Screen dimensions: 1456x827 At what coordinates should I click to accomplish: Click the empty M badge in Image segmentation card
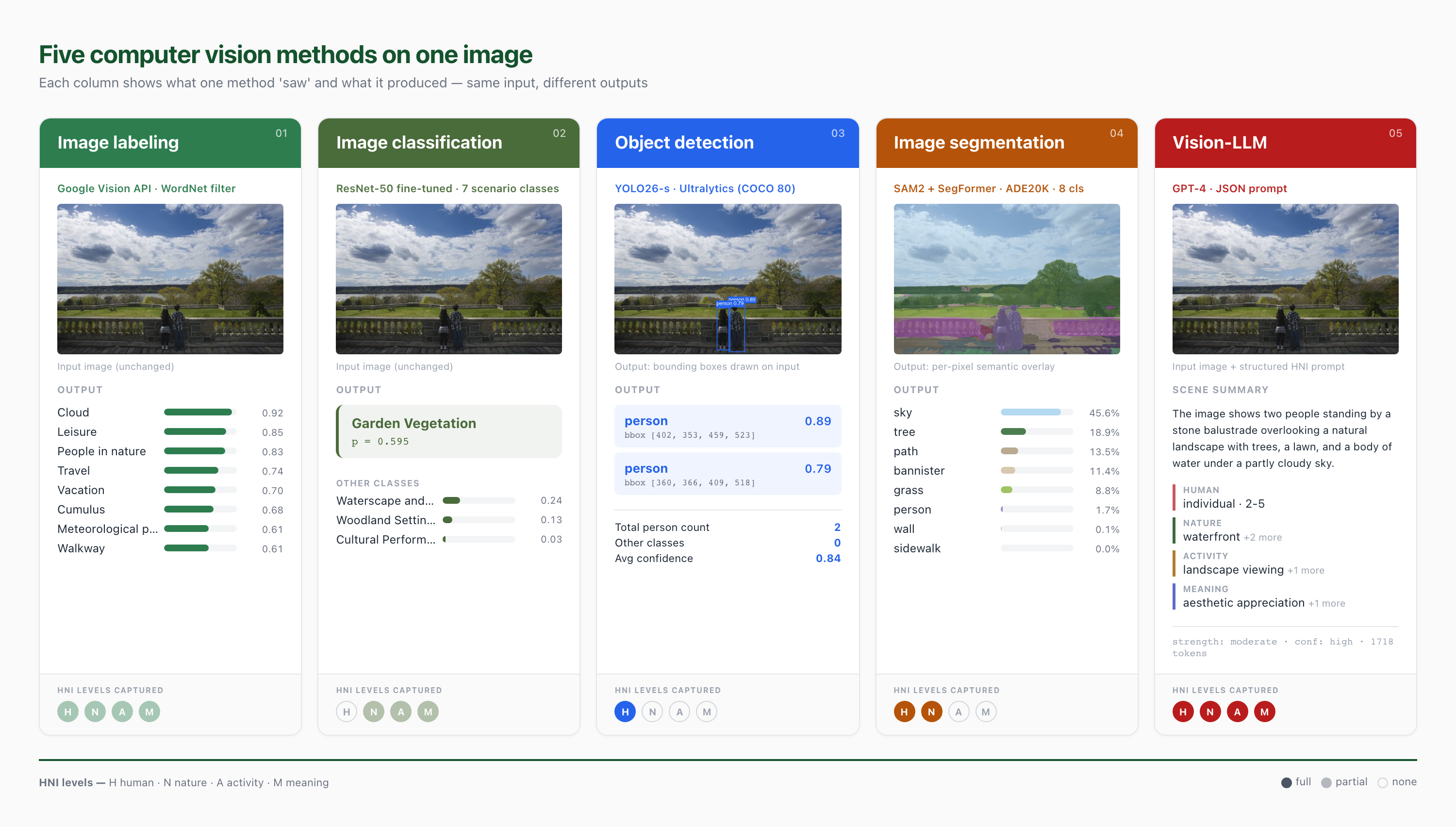pyautogui.click(x=986, y=711)
